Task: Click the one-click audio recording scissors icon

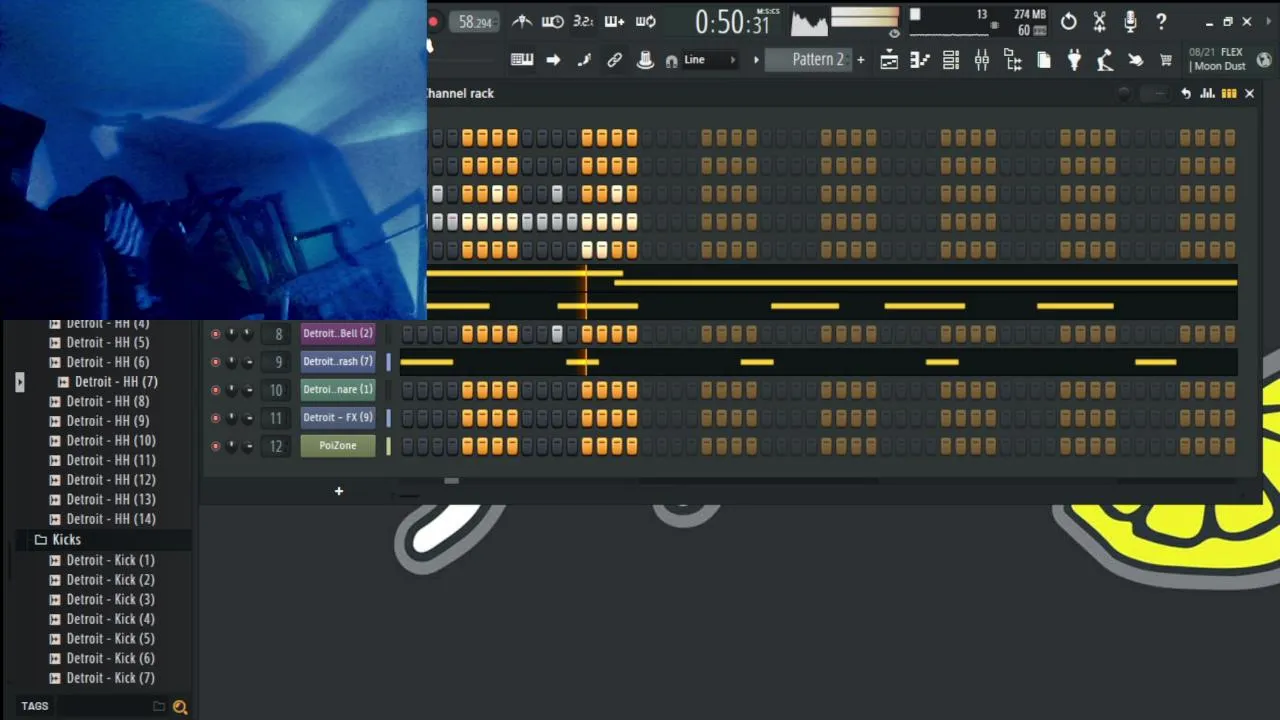Action: tap(1099, 21)
